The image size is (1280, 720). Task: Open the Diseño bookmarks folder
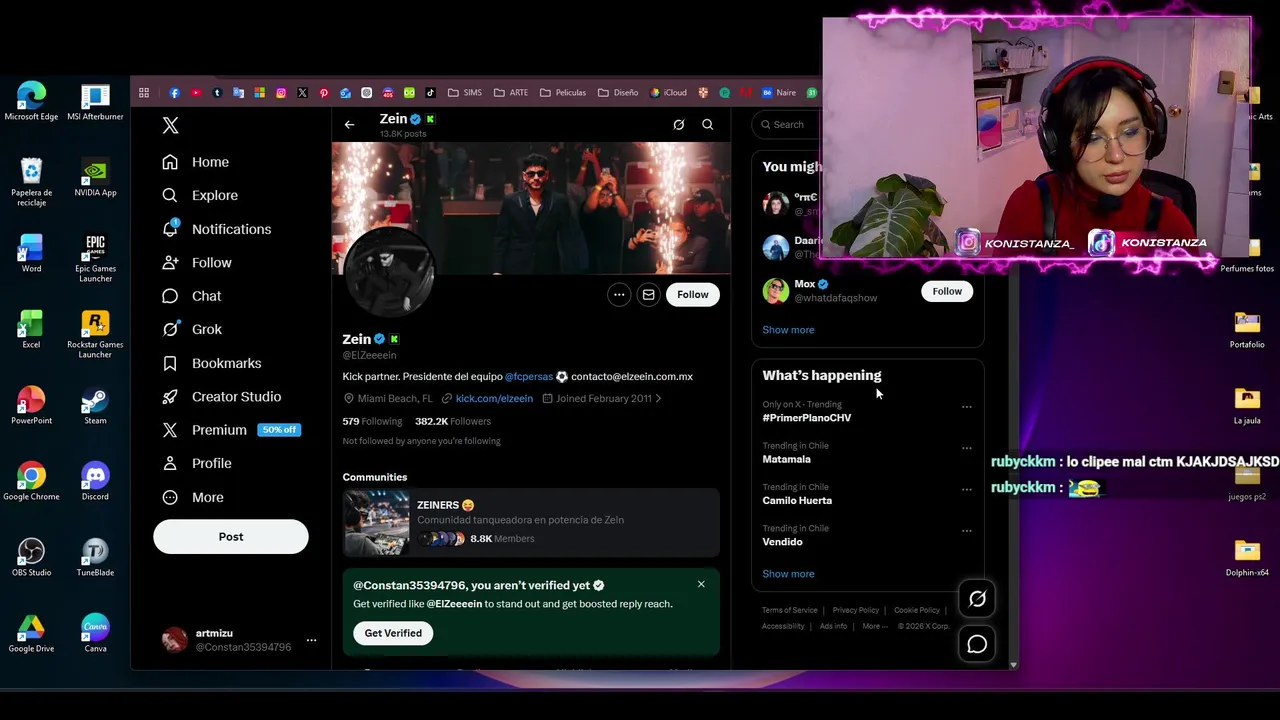click(x=618, y=93)
